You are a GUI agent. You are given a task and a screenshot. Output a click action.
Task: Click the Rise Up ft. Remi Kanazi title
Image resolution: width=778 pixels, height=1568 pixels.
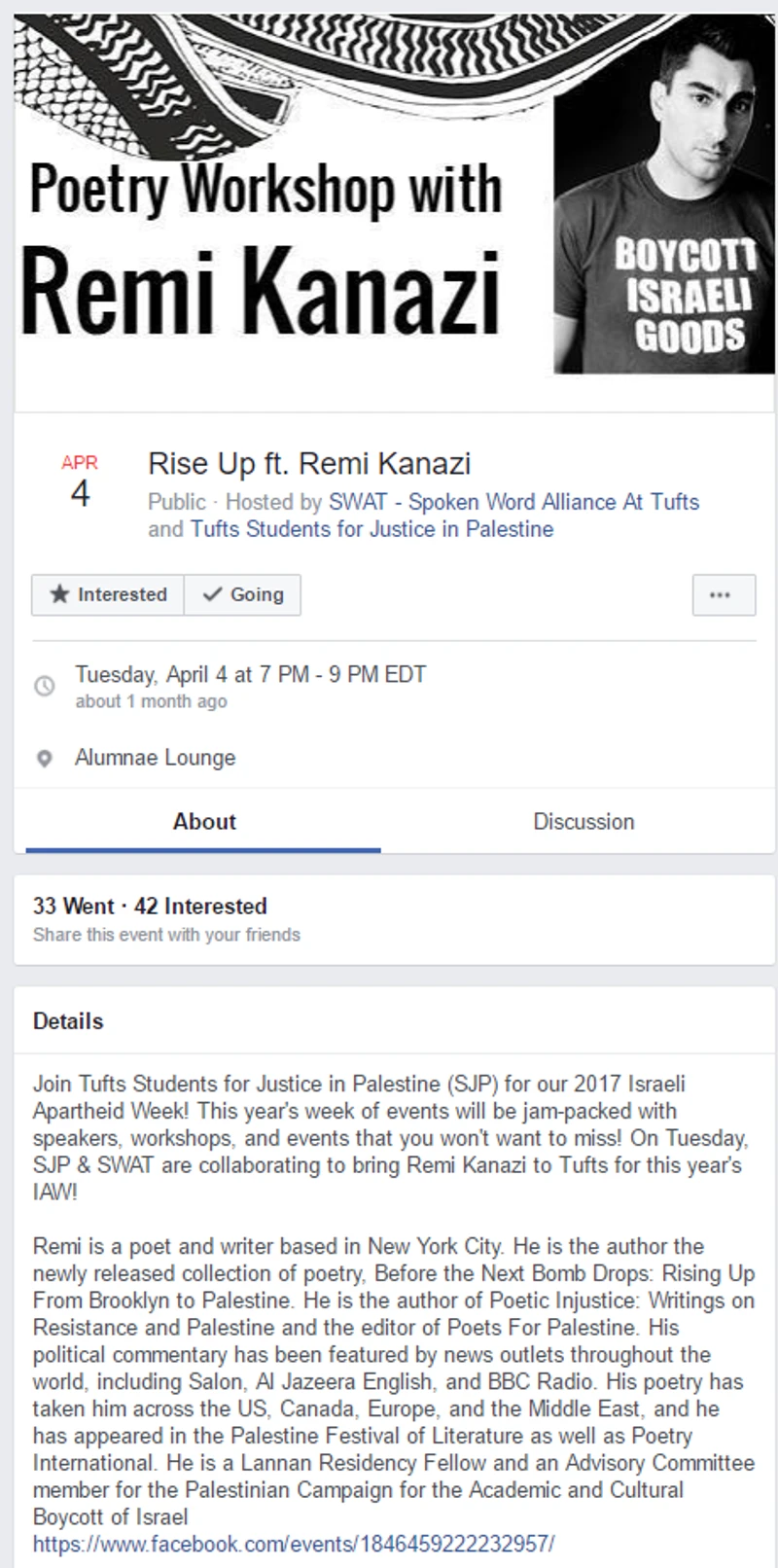[309, 464]
